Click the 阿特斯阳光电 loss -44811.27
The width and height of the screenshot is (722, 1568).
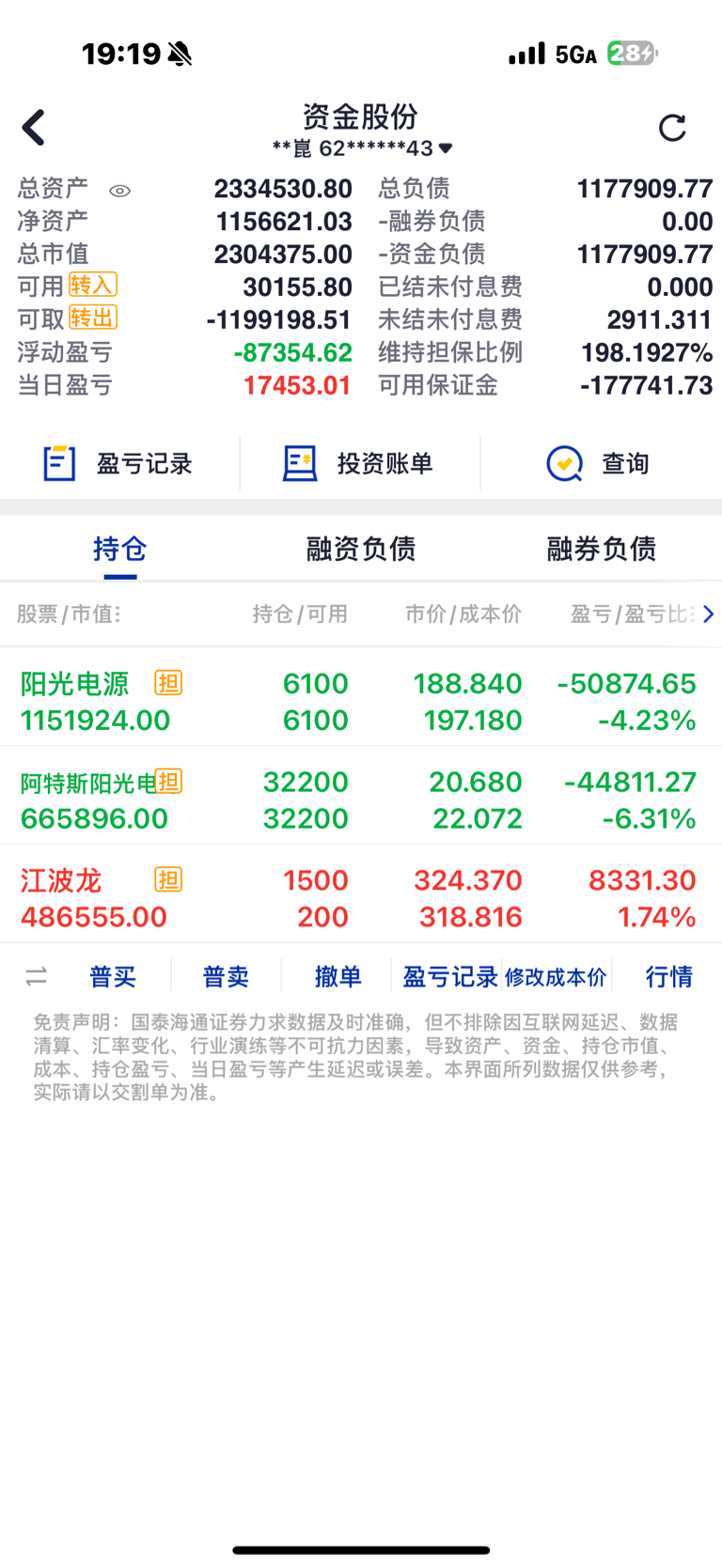(x=630, y=782)
